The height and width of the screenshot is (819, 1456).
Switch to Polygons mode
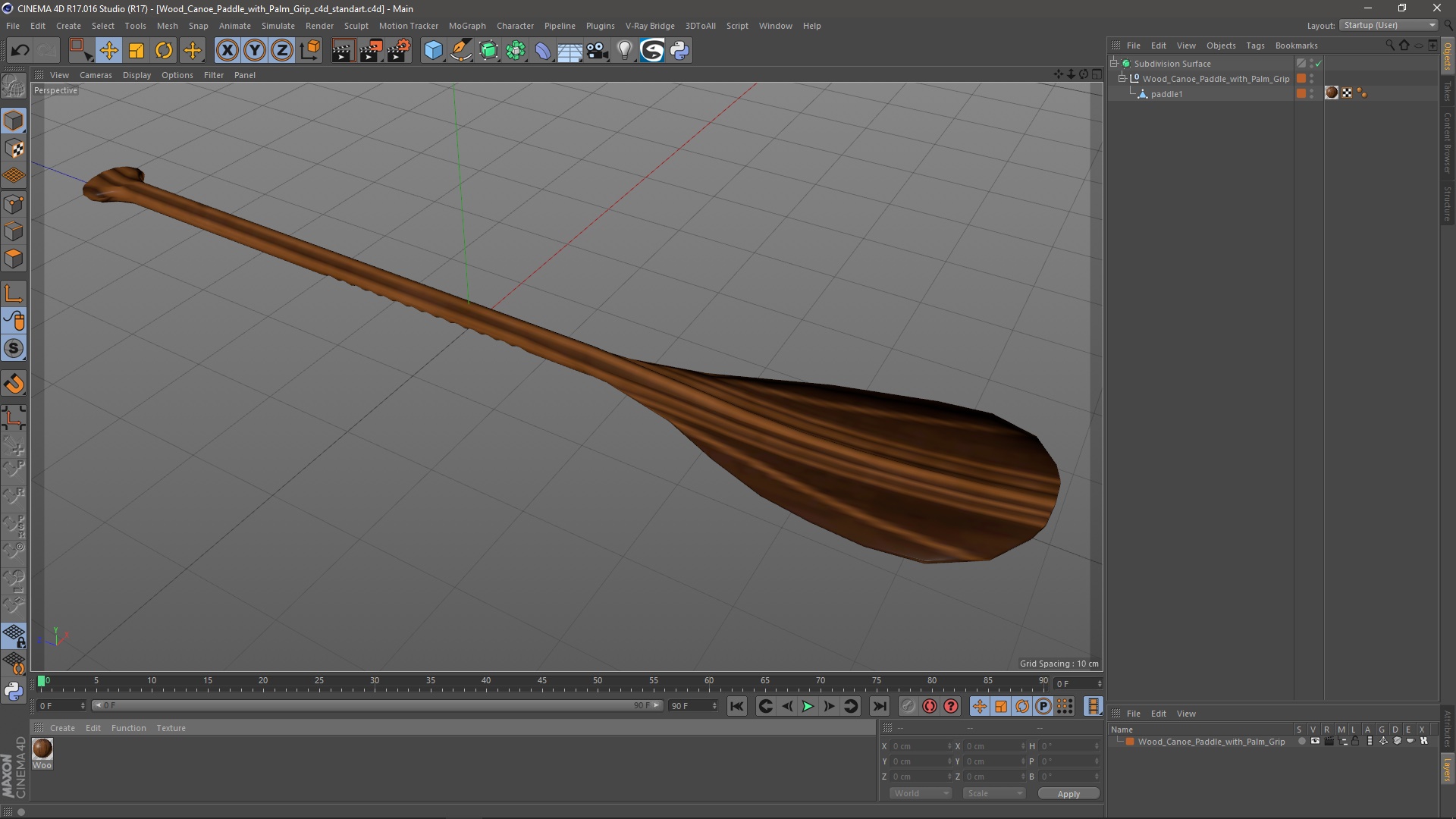pyautogui.click(x=14, y=259)
